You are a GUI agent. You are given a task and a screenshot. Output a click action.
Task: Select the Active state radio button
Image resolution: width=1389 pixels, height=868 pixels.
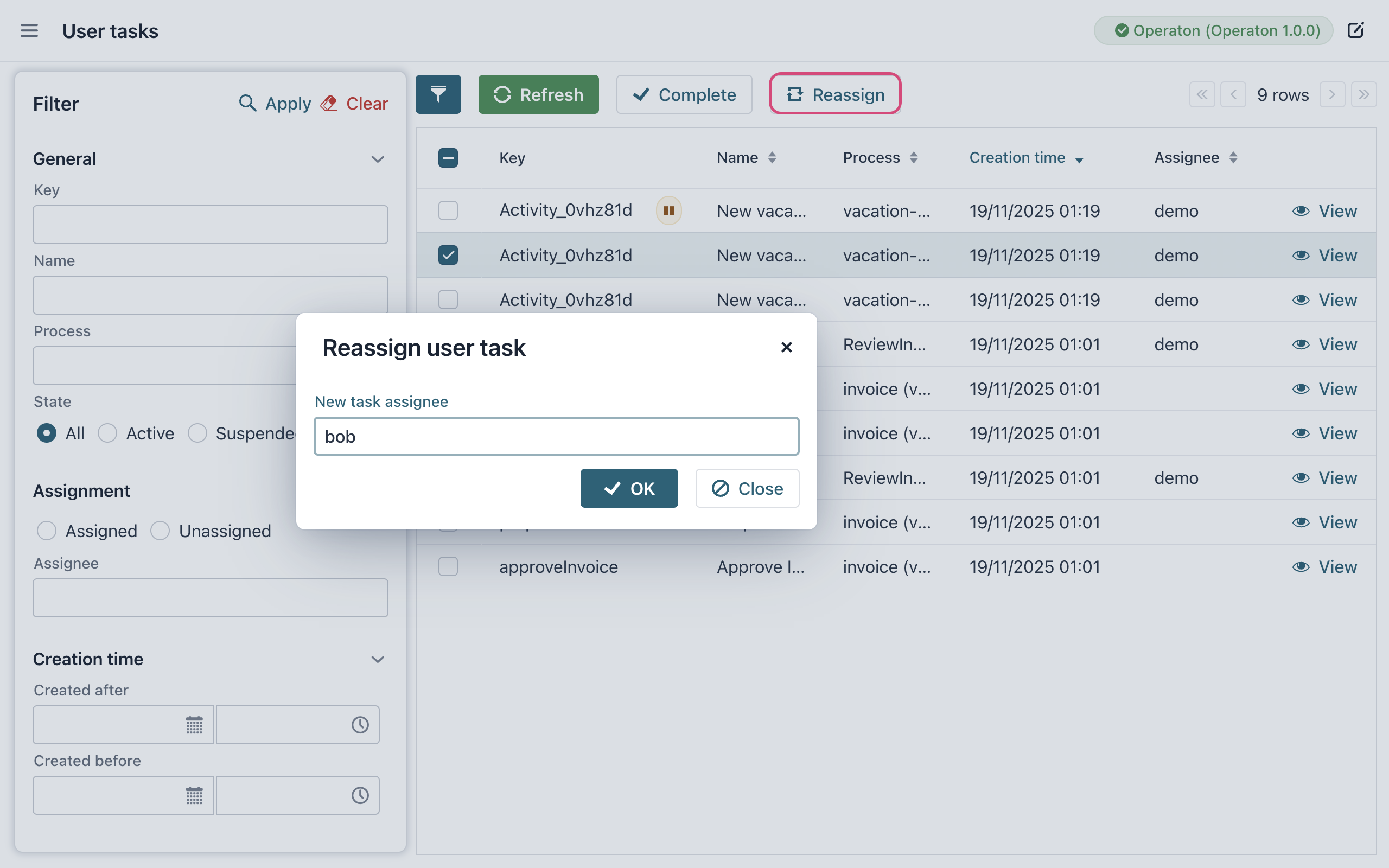107,433
